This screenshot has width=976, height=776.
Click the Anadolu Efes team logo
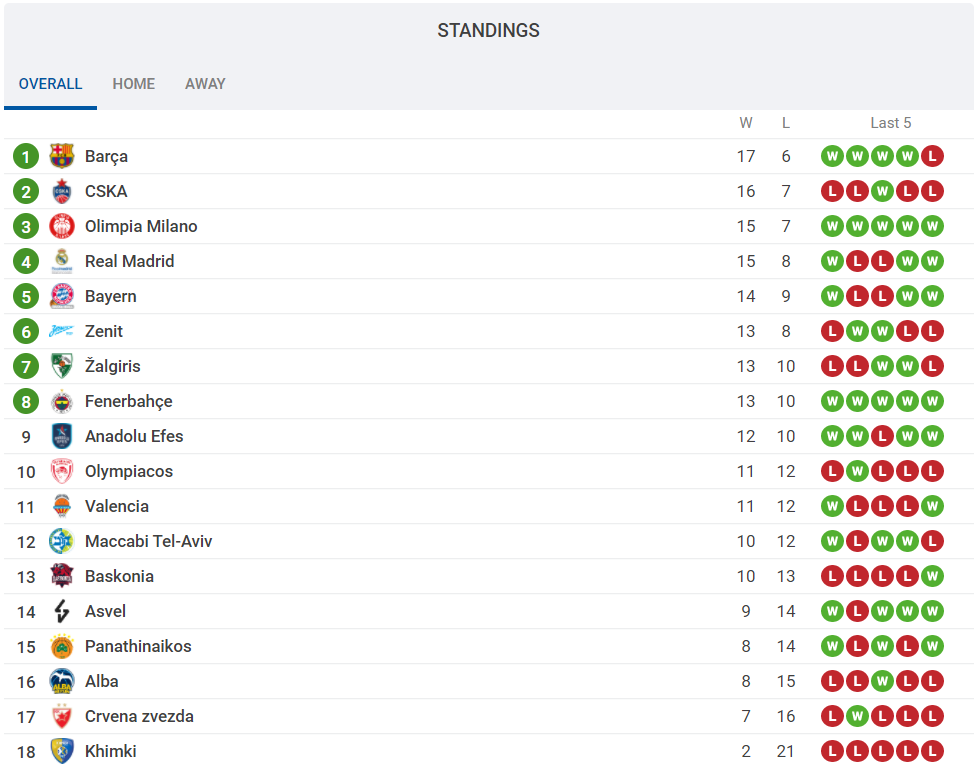click(62, 436)
